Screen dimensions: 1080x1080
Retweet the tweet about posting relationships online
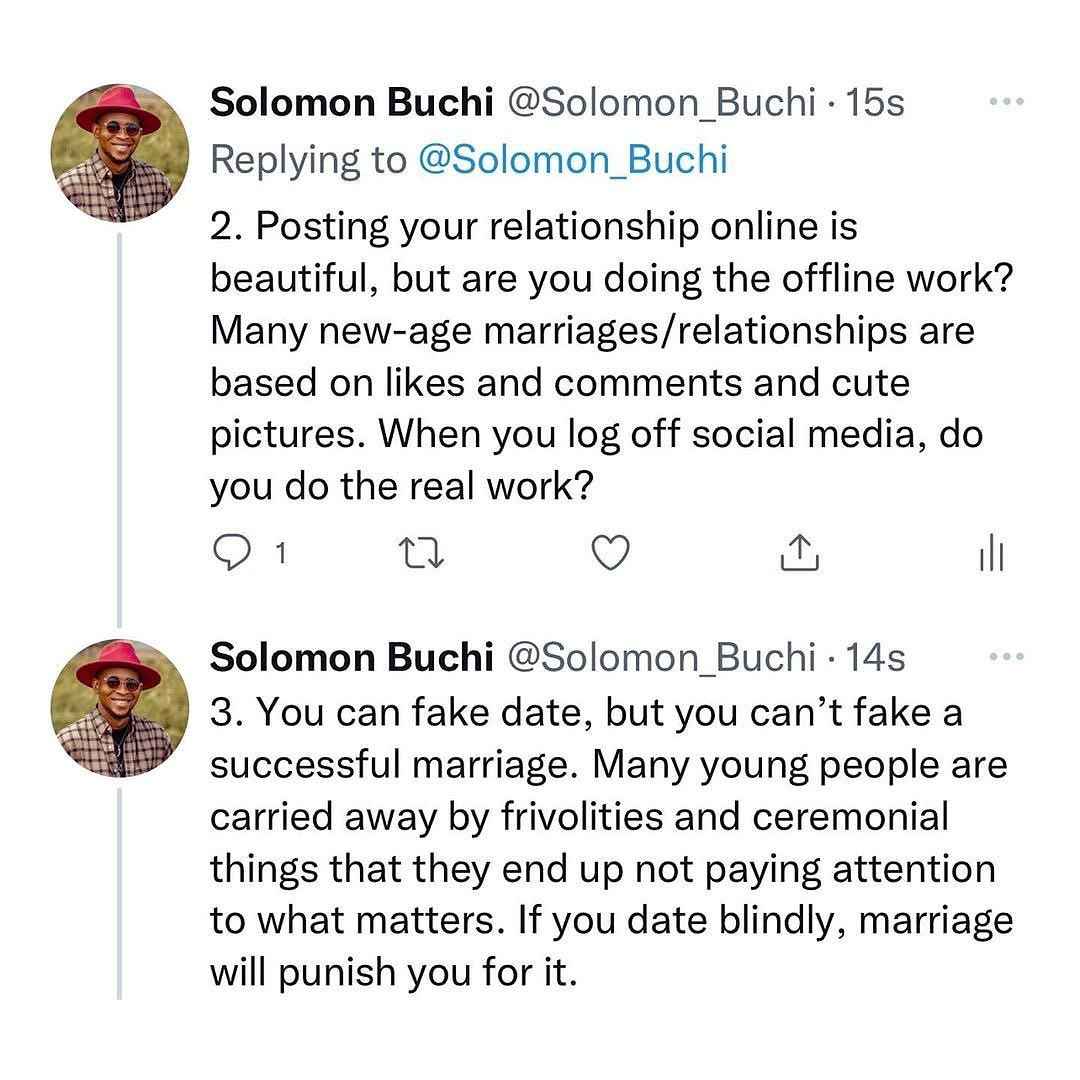tap(422, 553)
